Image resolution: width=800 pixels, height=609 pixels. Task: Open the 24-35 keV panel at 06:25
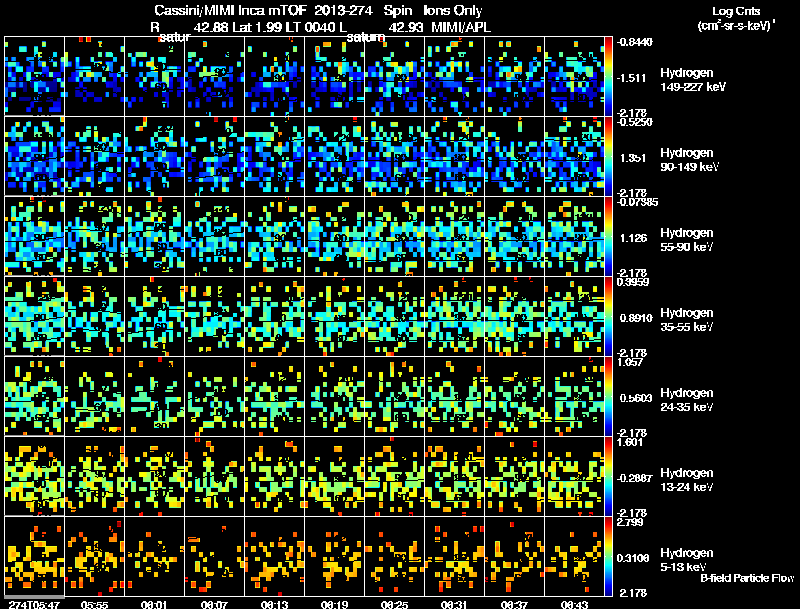click(x=394, y=397)
